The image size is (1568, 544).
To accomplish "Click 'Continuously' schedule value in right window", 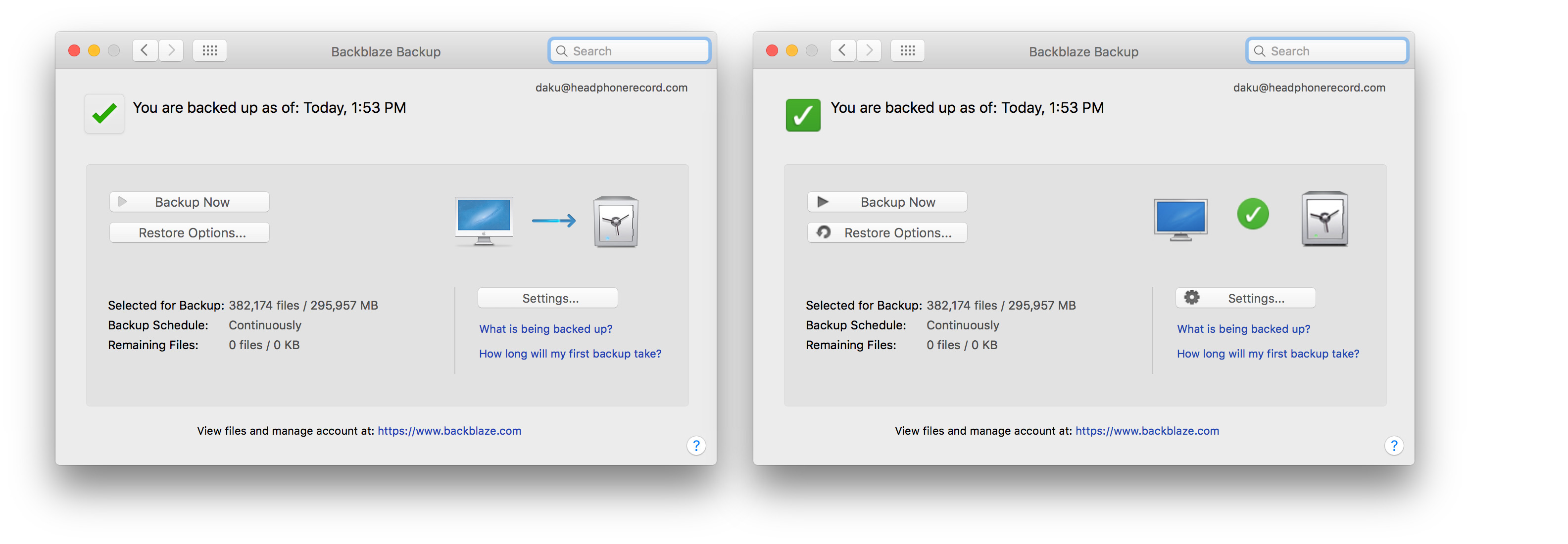I will point(963,325).
